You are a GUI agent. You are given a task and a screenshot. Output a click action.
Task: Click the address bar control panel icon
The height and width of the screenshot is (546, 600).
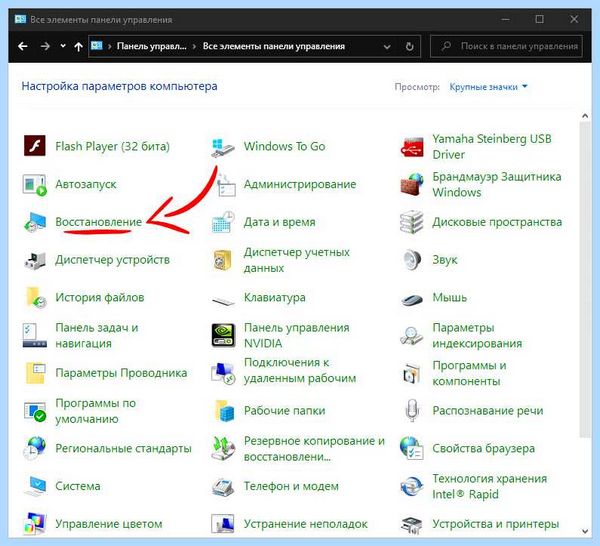pos(96,46)
